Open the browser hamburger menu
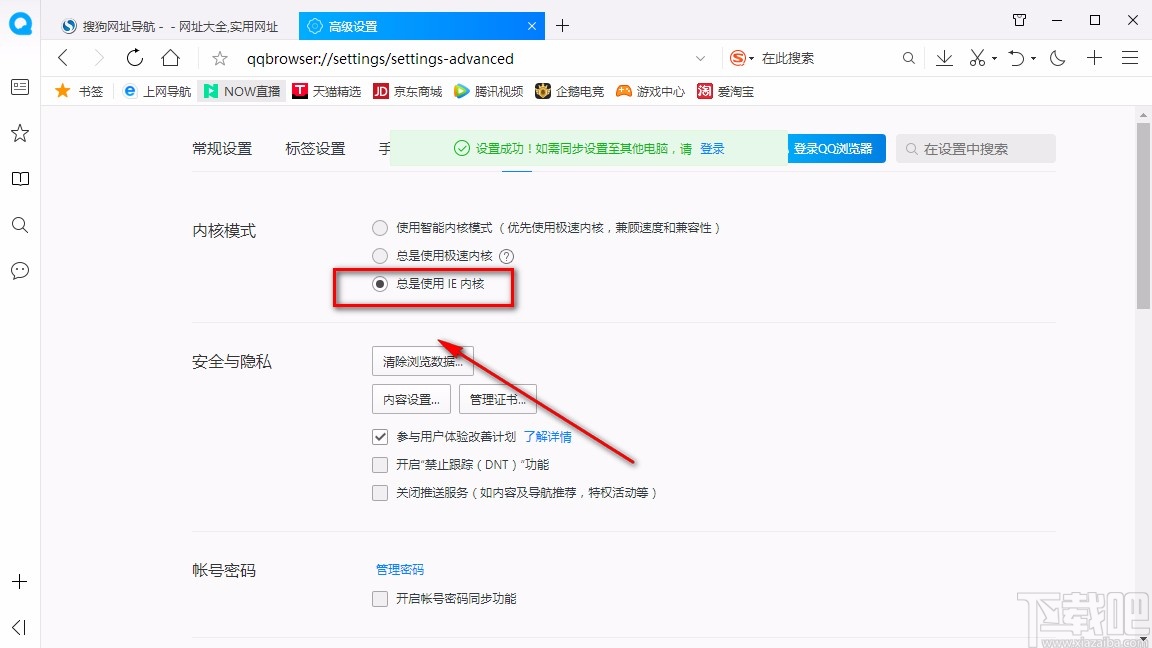This screenshot has height=648, width=1152. coord(1131,58)
